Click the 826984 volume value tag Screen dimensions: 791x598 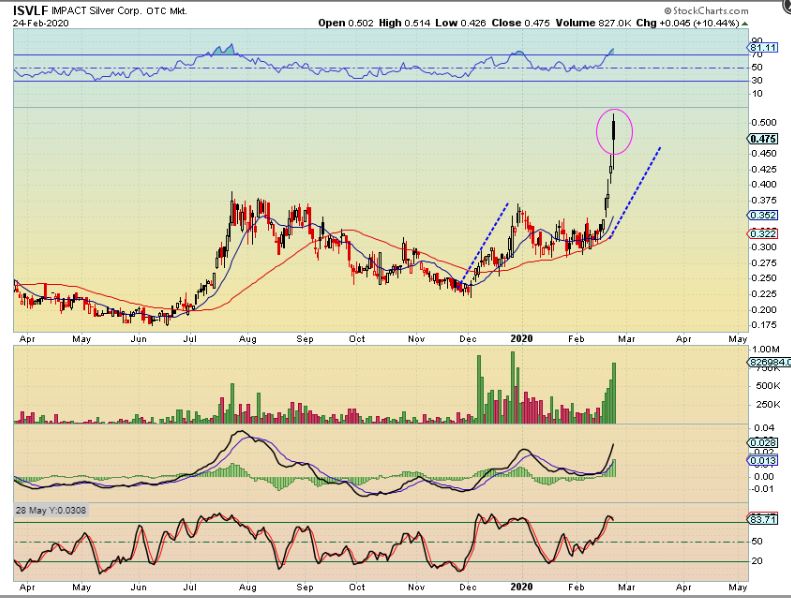(x=769, y=362)
